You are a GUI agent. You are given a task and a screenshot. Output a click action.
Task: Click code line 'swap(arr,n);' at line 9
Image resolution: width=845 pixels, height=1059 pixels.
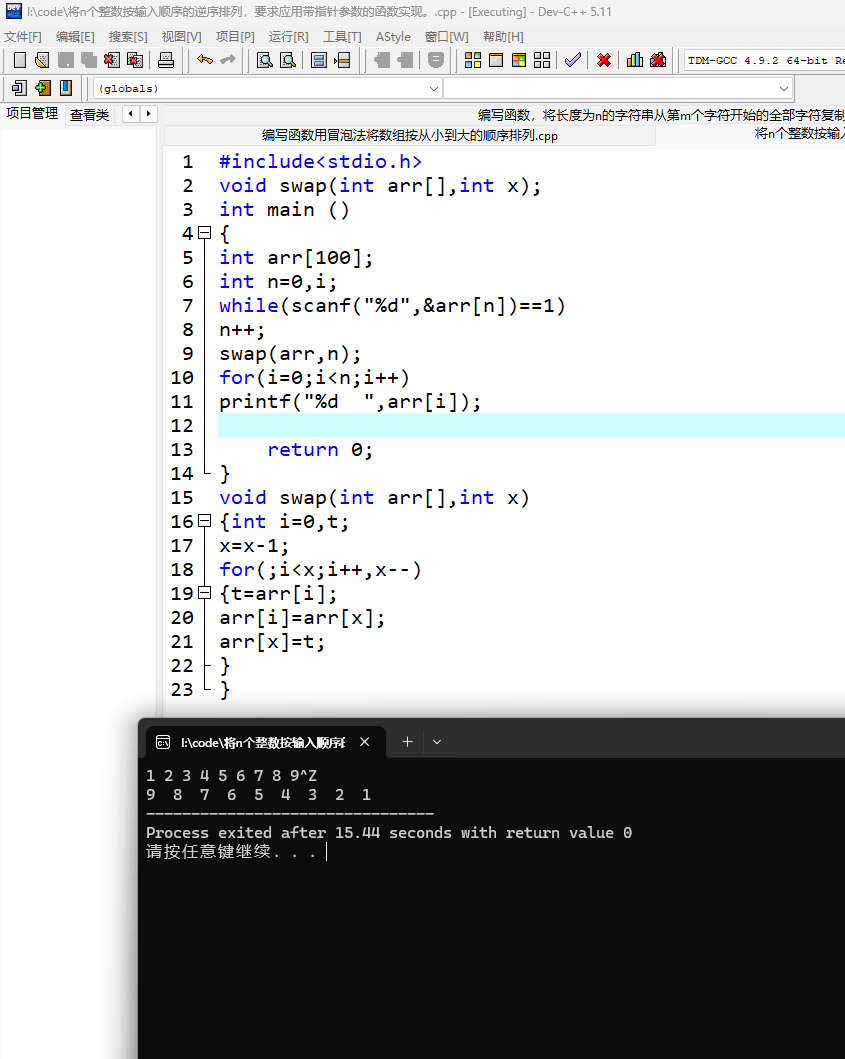[290, 354]
